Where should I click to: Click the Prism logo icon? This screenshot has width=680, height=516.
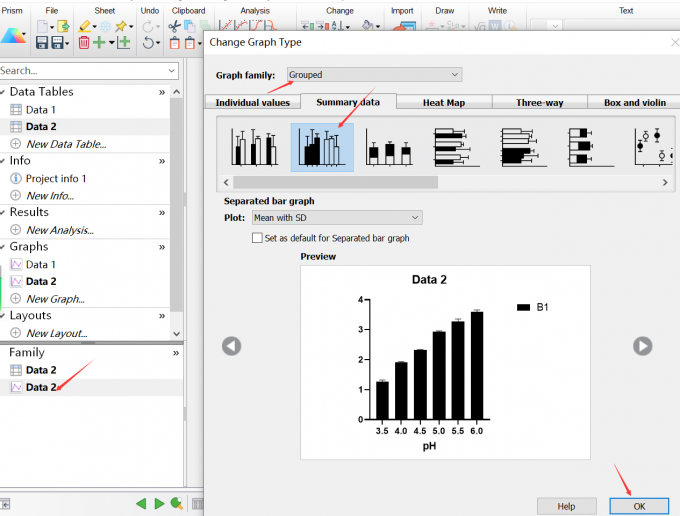click(x=14, y=36)
